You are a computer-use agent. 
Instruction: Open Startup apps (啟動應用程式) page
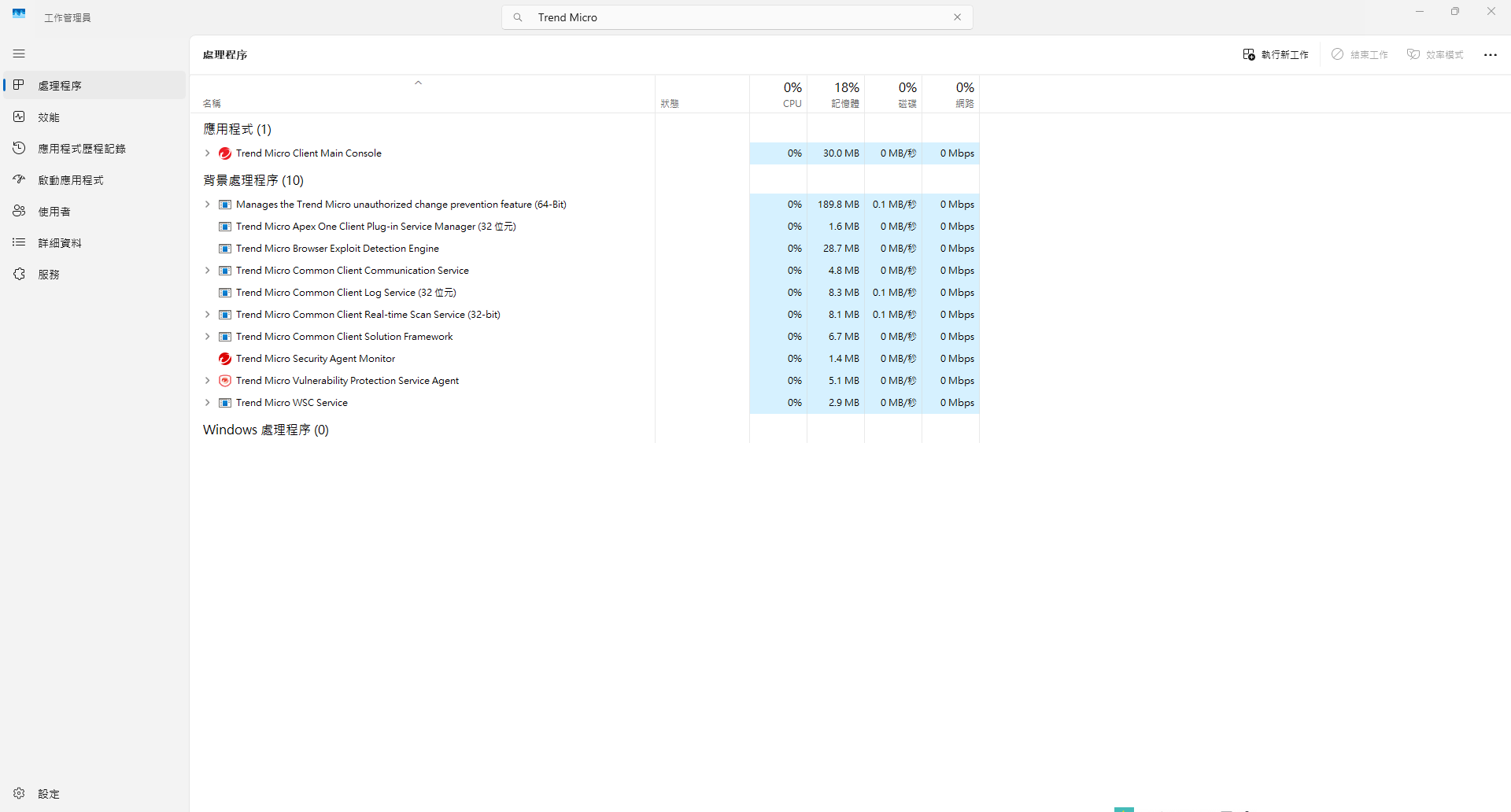[70, 180]
